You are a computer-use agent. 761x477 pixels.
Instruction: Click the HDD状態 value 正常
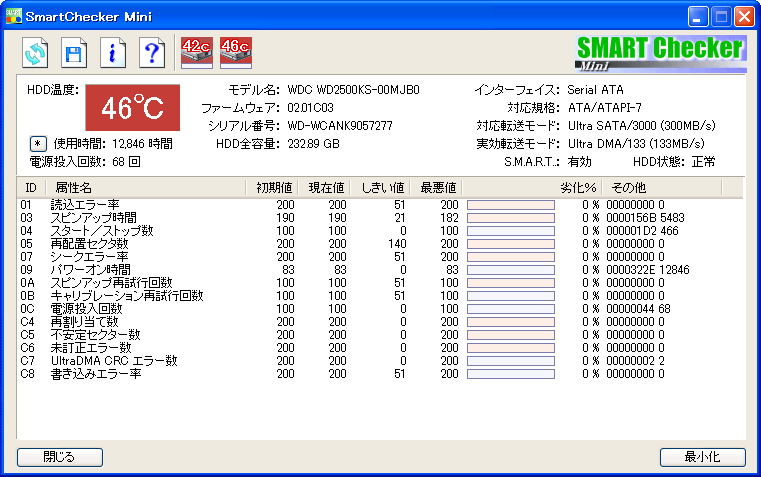pyautogui.click(x=703, y=162)
